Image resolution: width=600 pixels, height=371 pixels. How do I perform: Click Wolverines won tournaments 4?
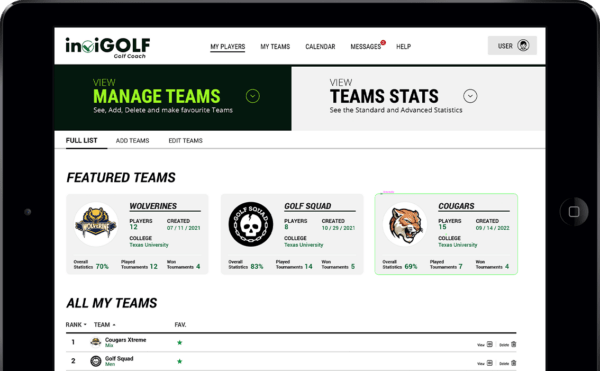point(198,267)
